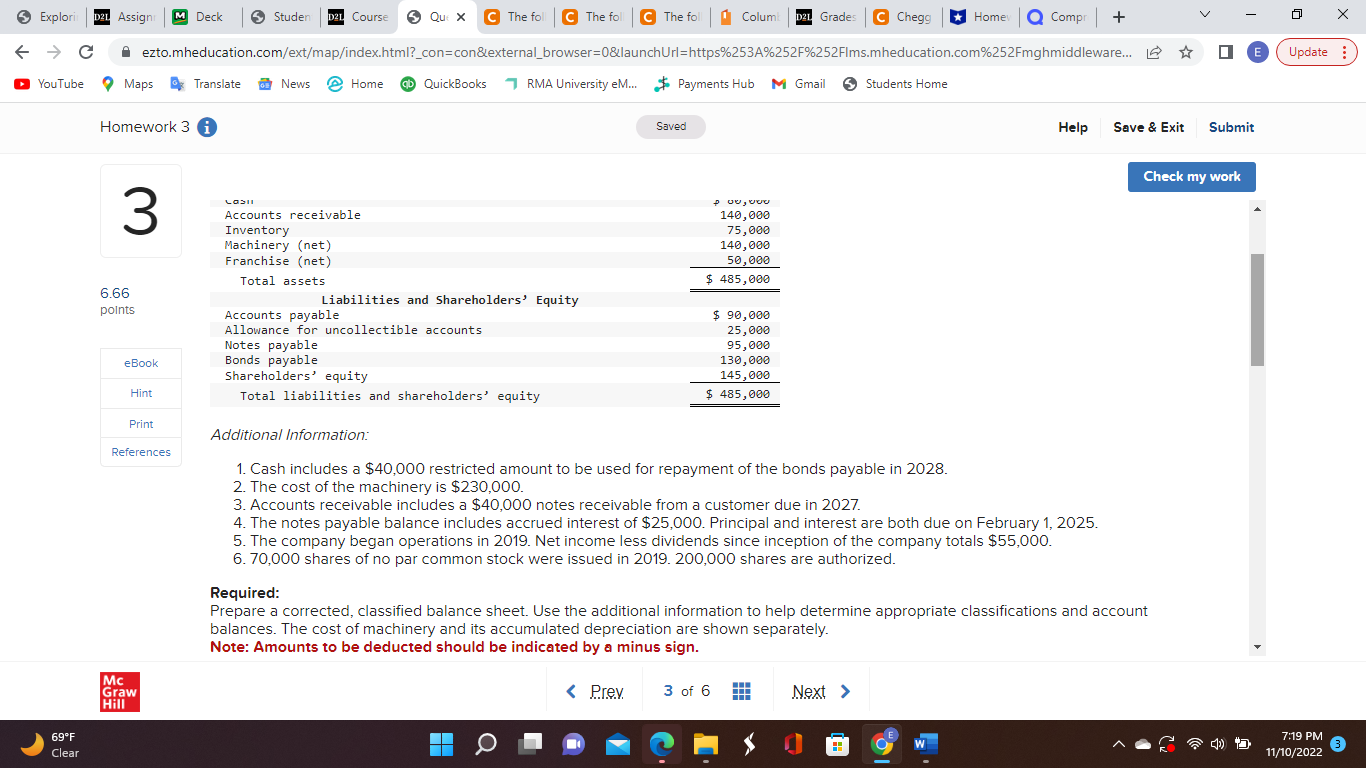The width and height of the screenshot is (1366, 768).
Task: Open the Gmail bookmark
Action: tap(798, 84)
